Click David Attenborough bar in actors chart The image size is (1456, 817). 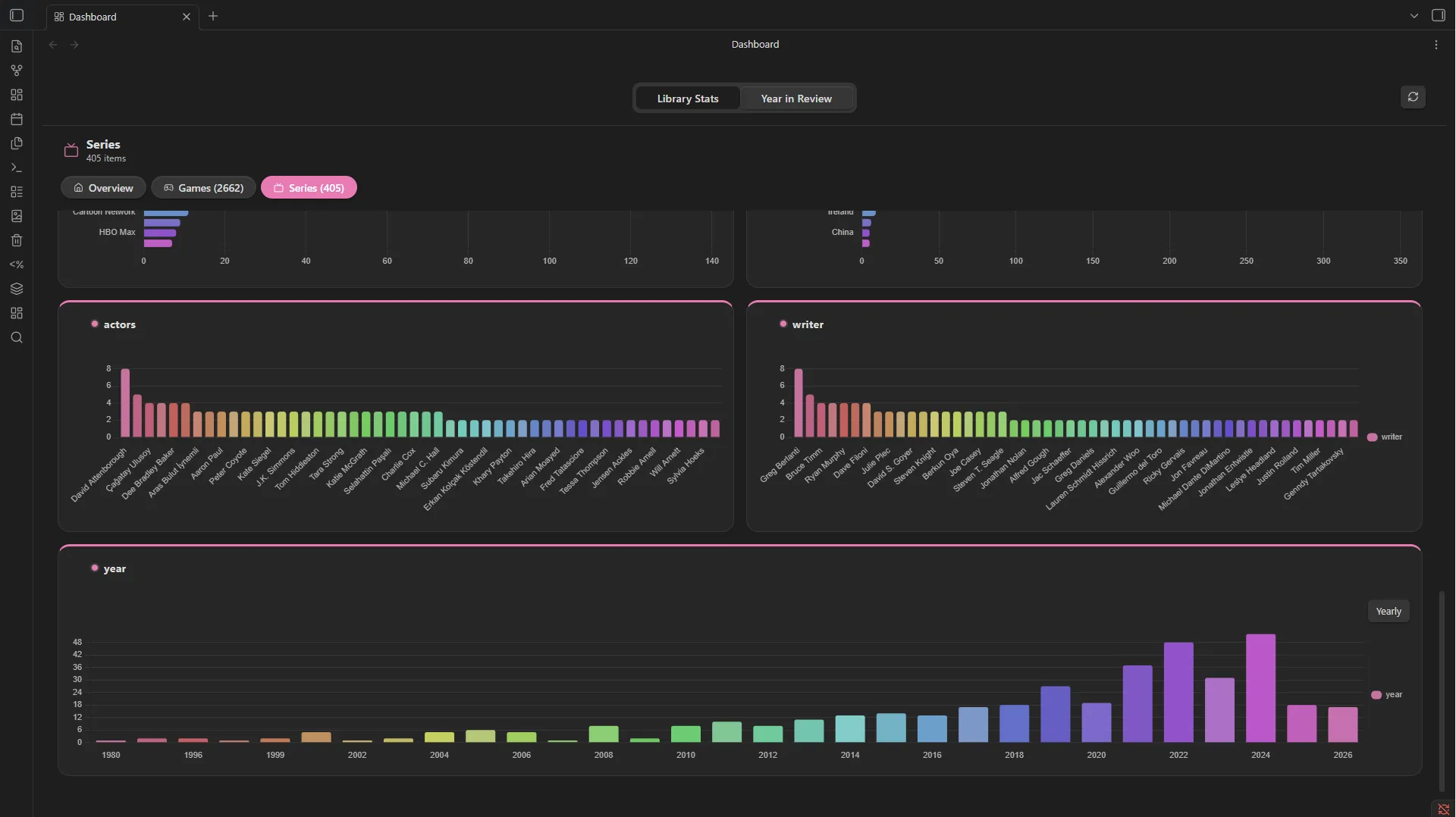tap(125, 403)
